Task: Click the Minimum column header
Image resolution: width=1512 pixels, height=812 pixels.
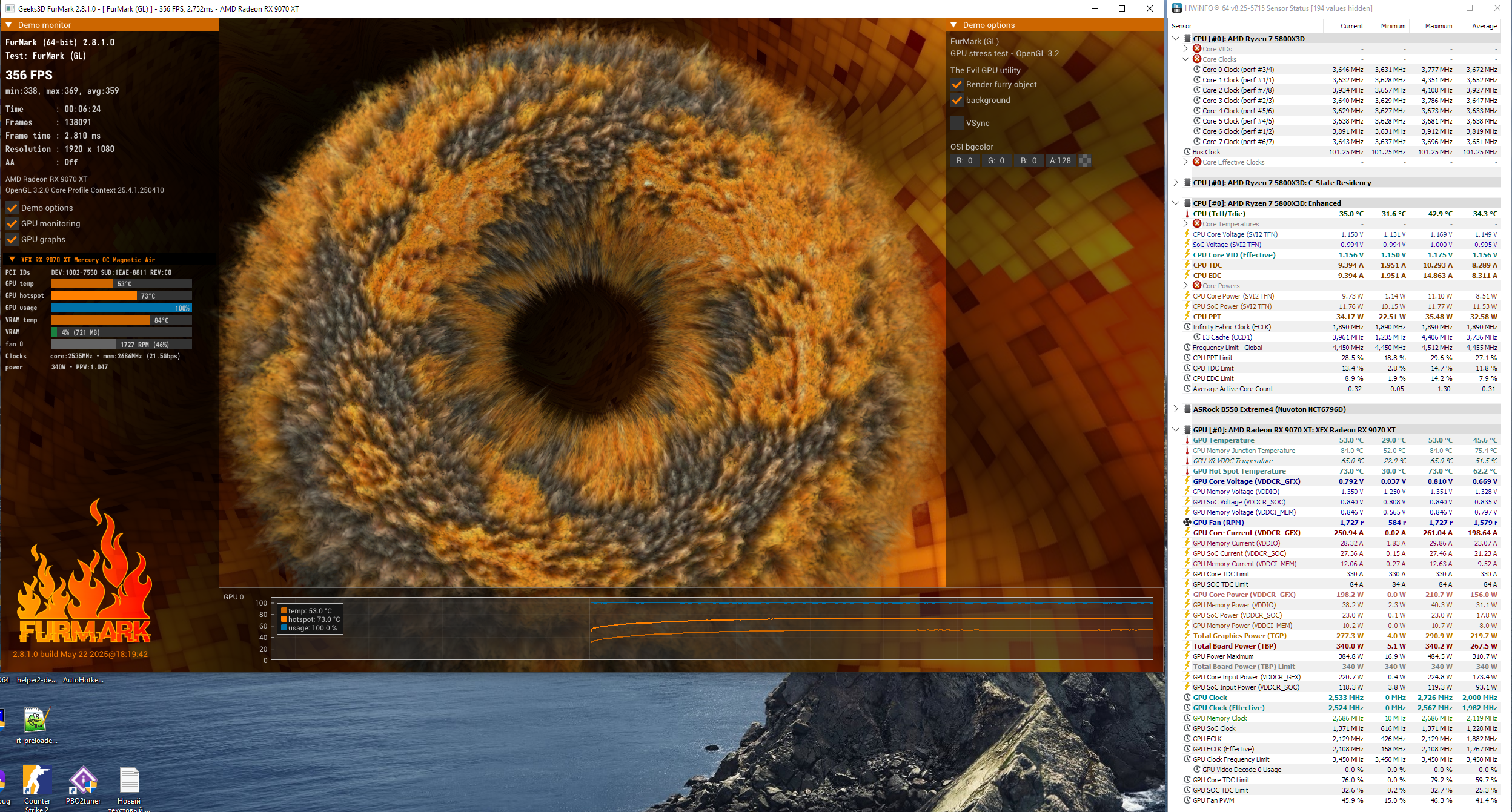Action: (1388, 26)
